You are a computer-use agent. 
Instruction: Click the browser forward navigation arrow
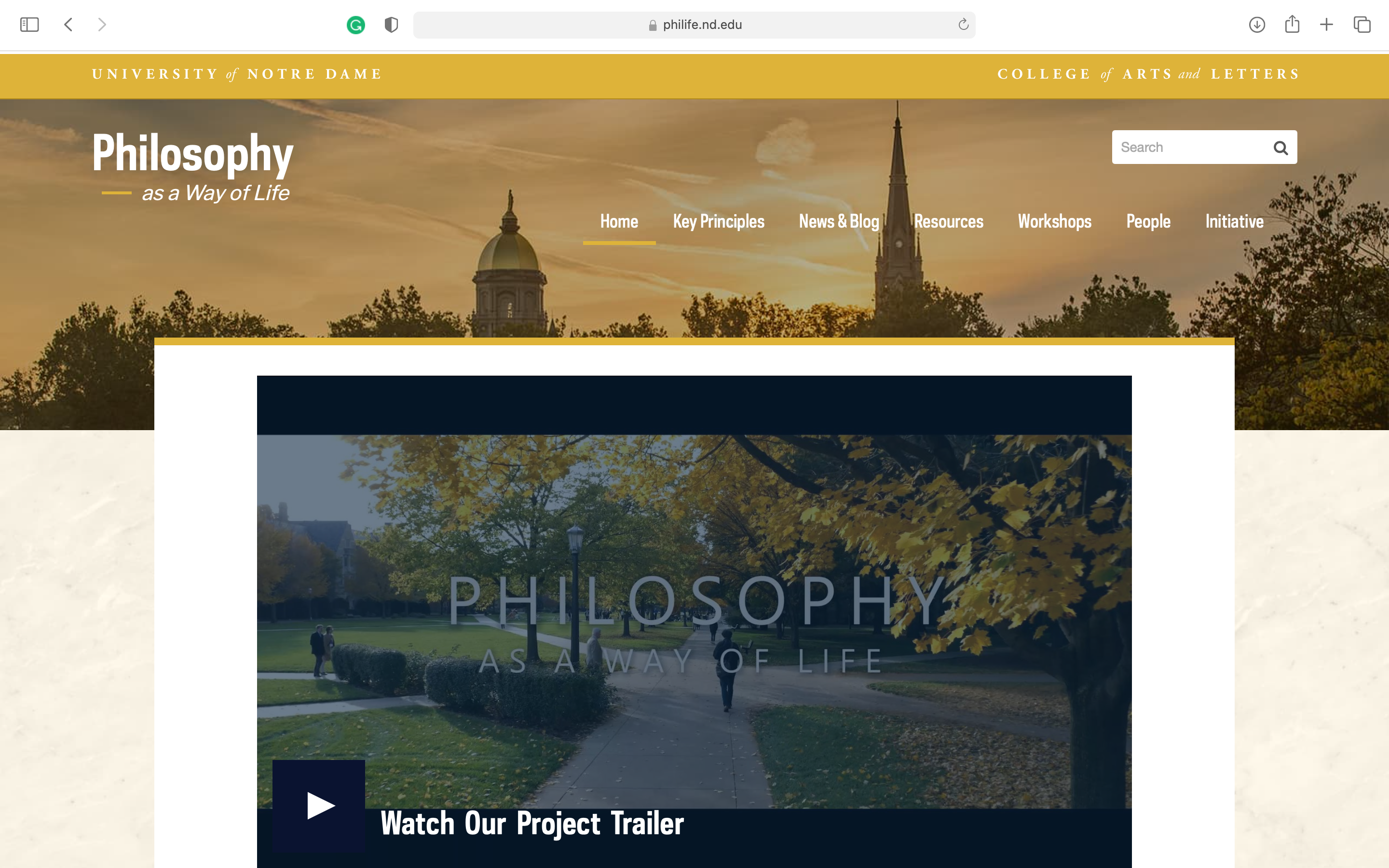tap(102, 24)
